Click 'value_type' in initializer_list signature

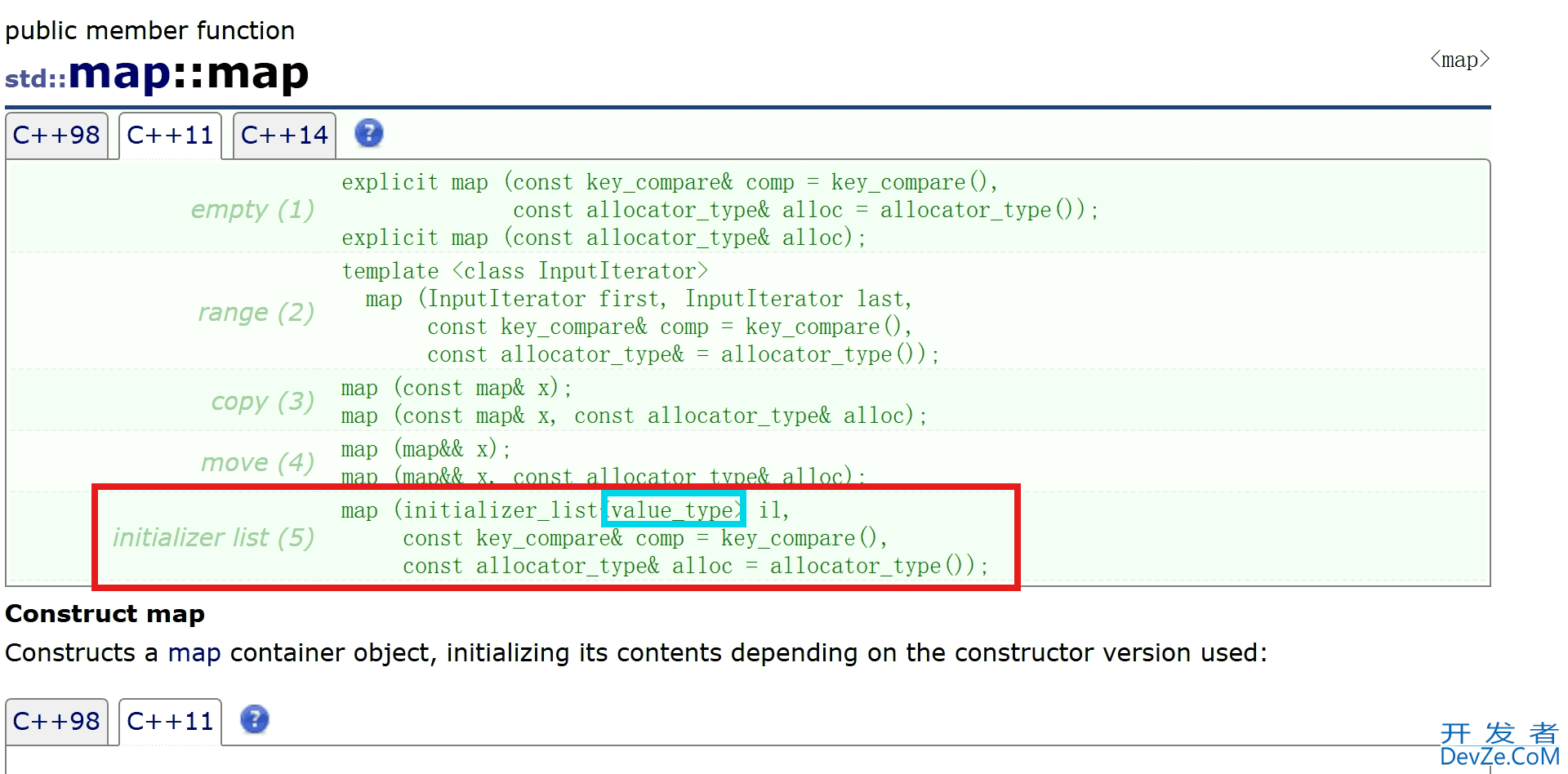pos(672,510)
